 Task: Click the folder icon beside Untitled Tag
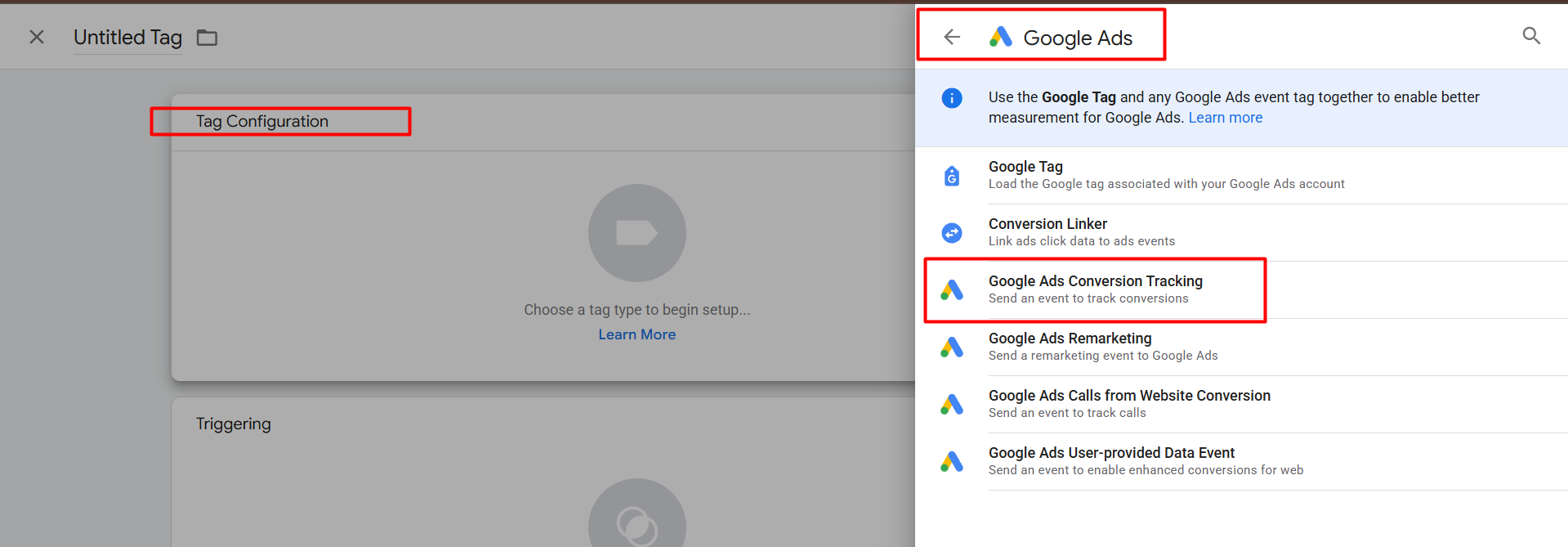click(207, 38)
